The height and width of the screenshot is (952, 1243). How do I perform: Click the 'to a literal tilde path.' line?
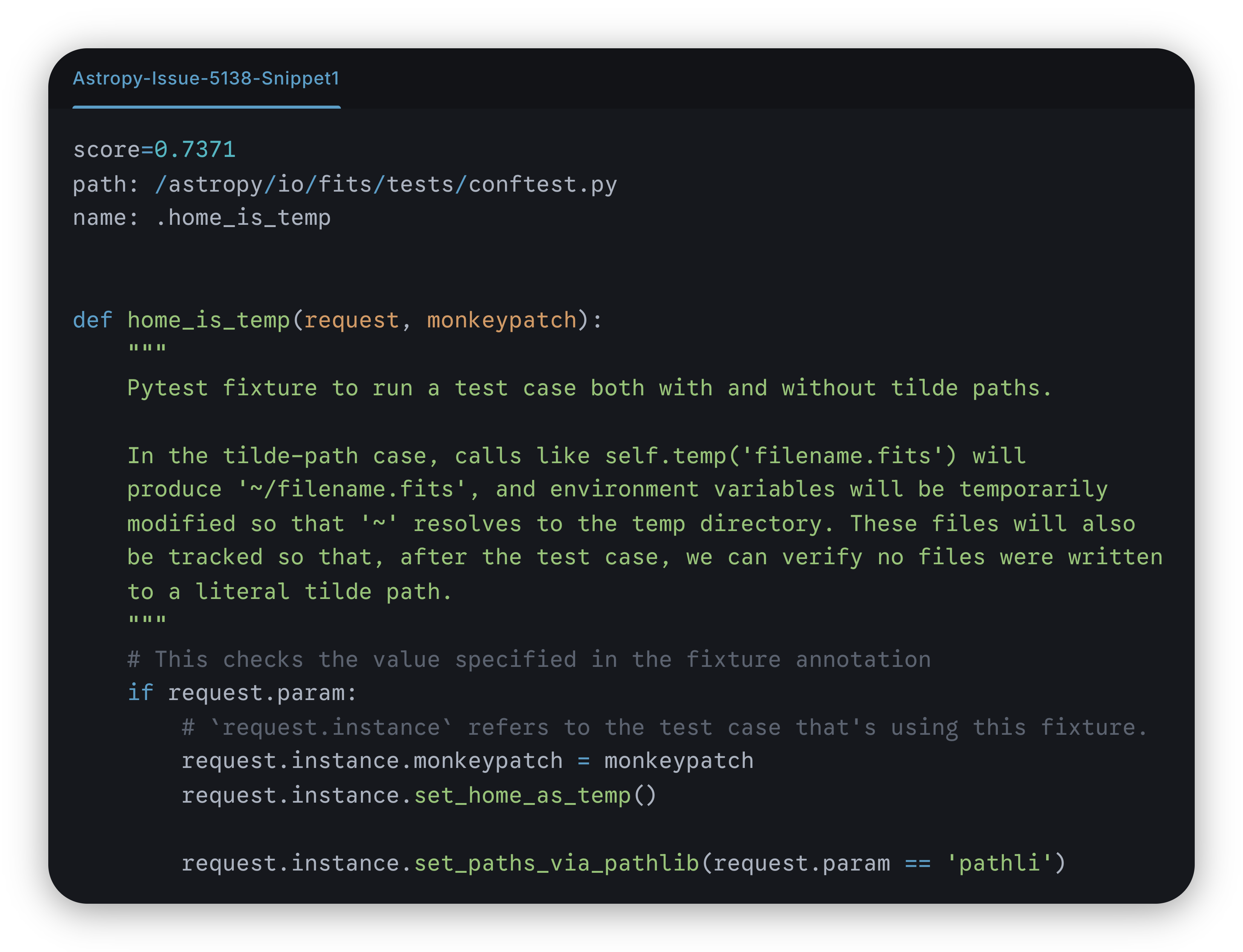click(x=289, y=591)
